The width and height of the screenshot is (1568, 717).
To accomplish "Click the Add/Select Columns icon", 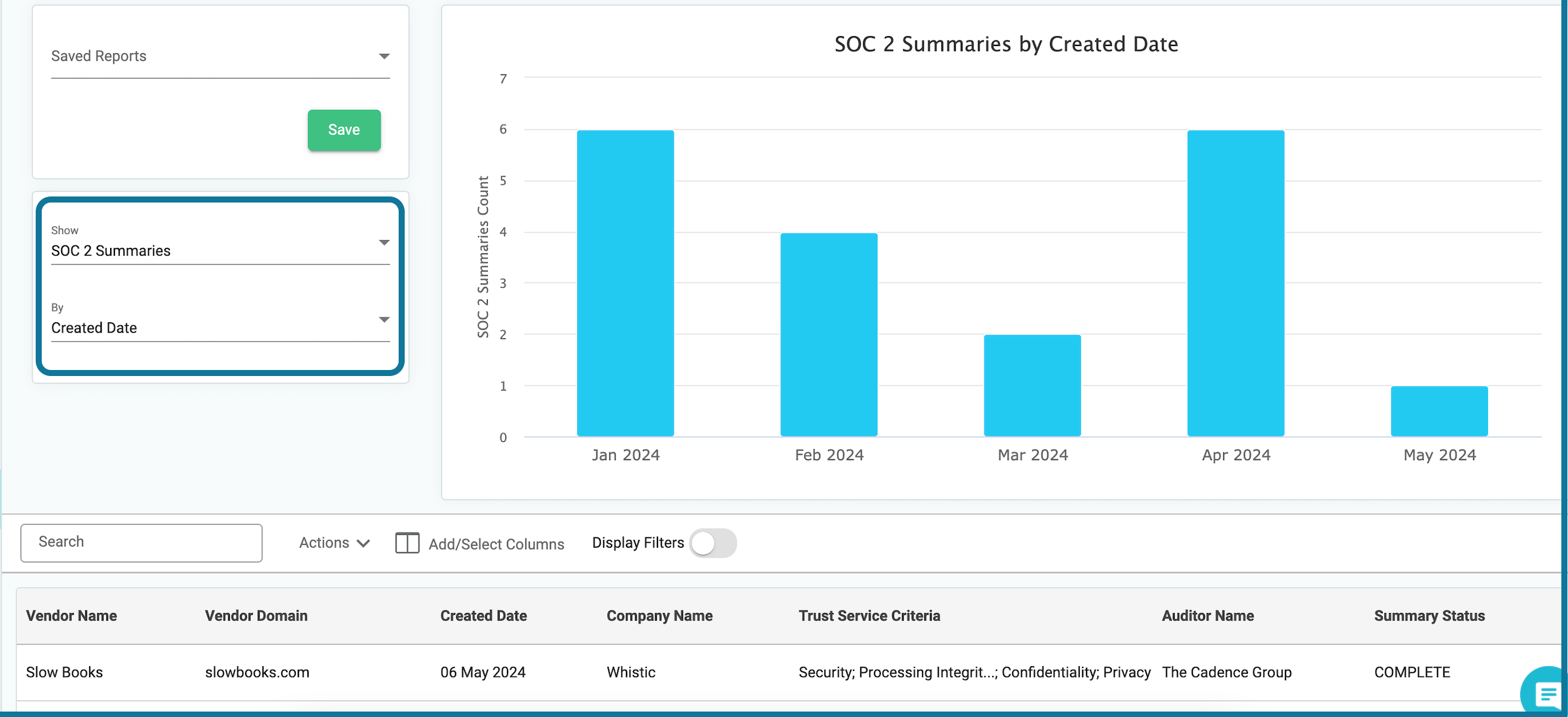I will (407, 542).
